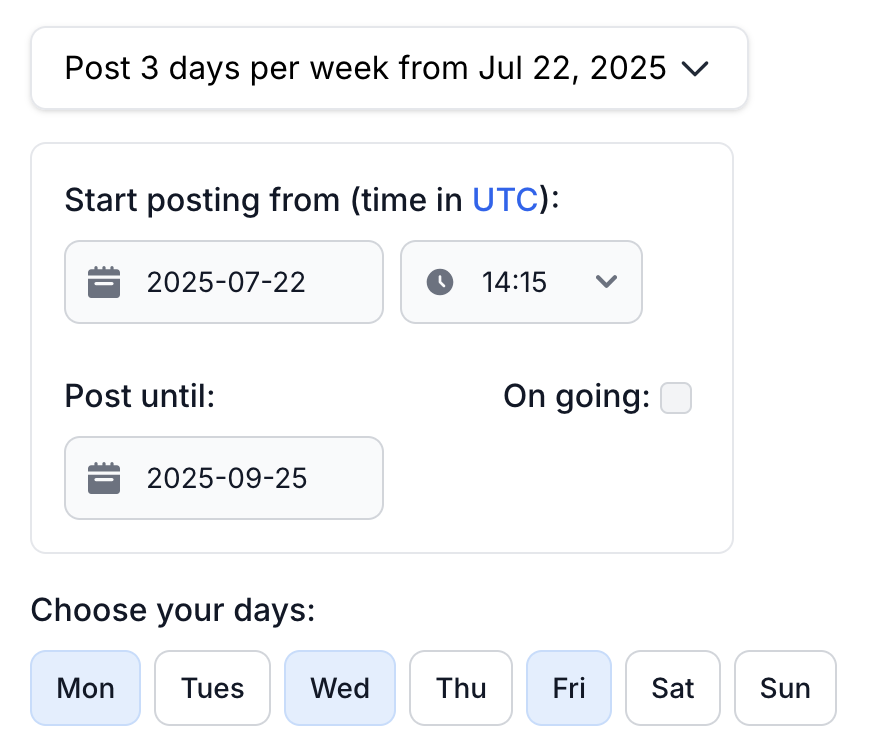Select the Tues day toggle

coord(212,688)
